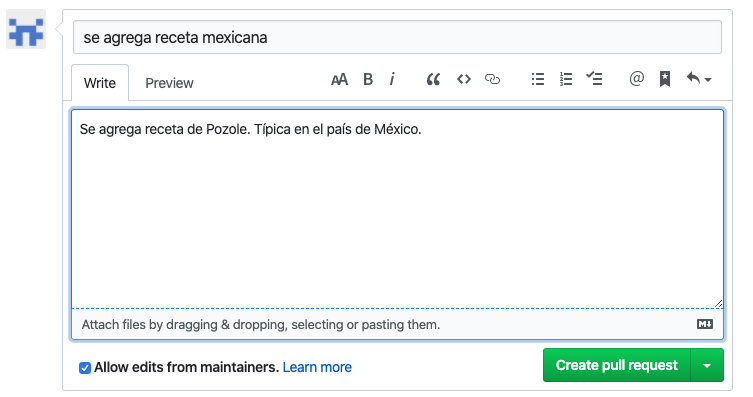The image size is (753, 397).
Task: Click the pull request title field
Action: (397, 37)
